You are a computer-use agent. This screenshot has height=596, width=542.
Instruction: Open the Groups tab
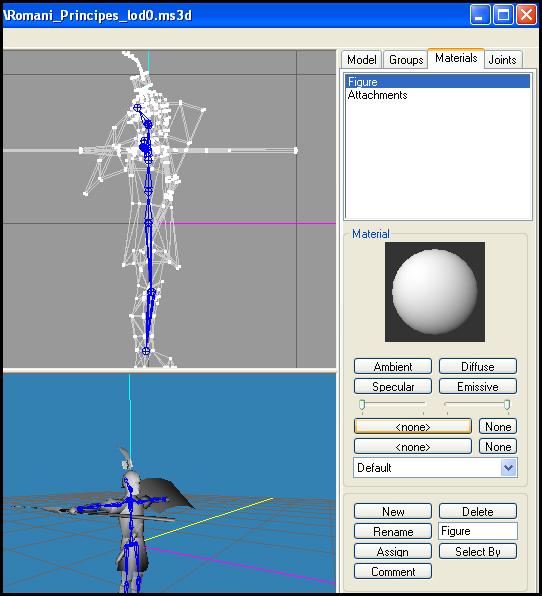coord(406,60)
